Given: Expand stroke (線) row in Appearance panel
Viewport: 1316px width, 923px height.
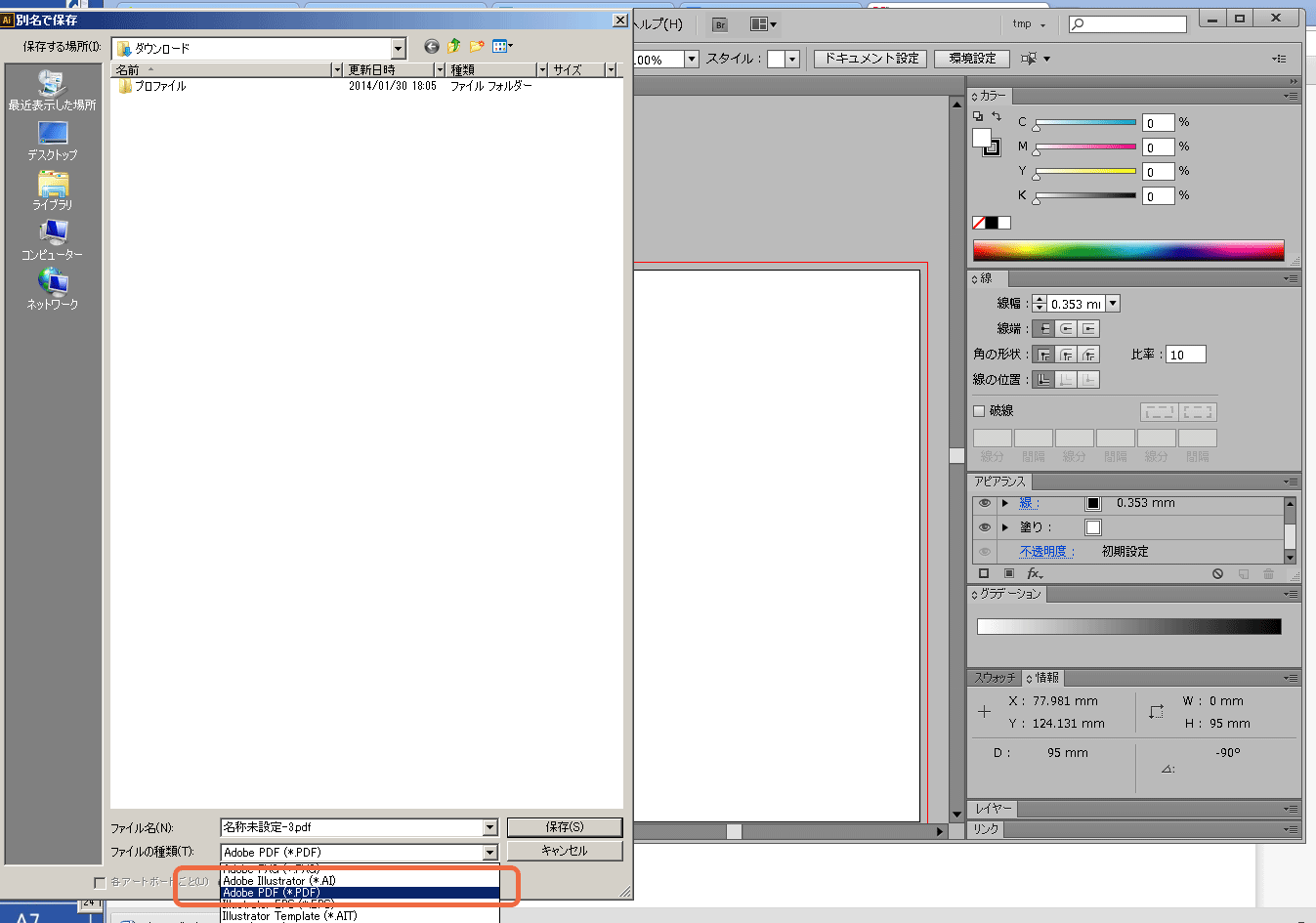Looking at the screenshot, I should click(x=1005, y=503).
